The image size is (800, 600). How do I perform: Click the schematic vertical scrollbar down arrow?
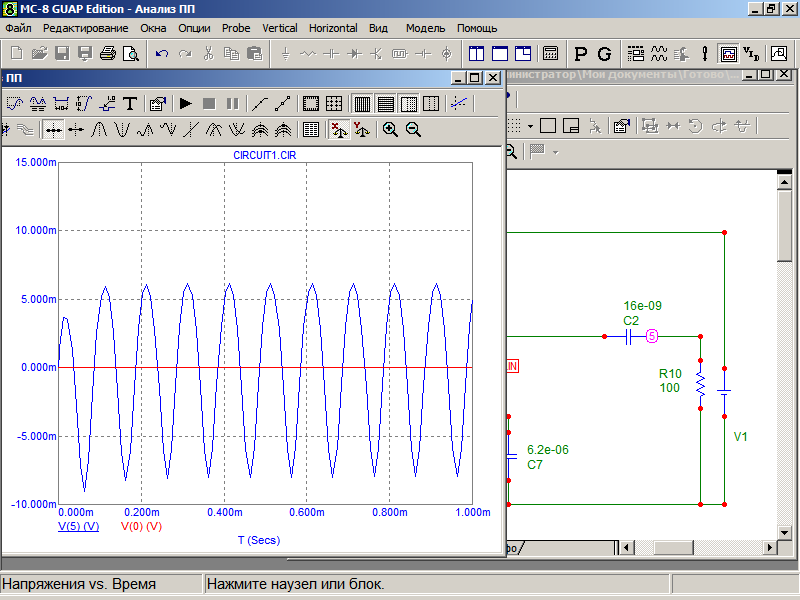tap(786, 530)
